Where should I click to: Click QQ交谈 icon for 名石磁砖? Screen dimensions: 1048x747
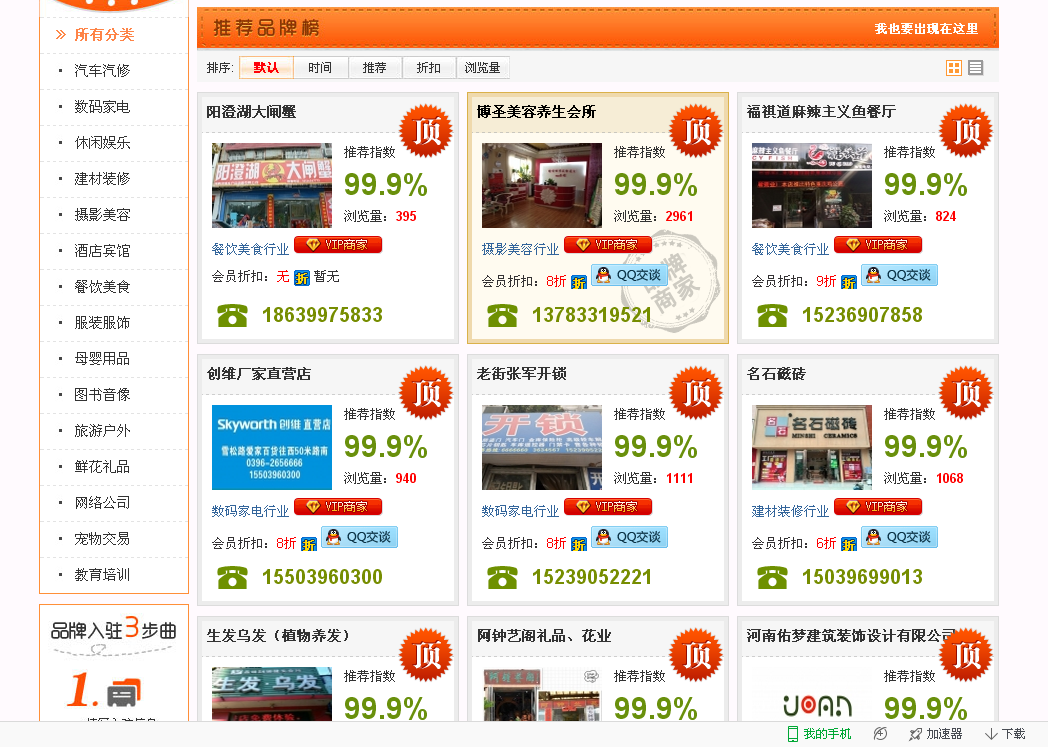pos(899,537)
